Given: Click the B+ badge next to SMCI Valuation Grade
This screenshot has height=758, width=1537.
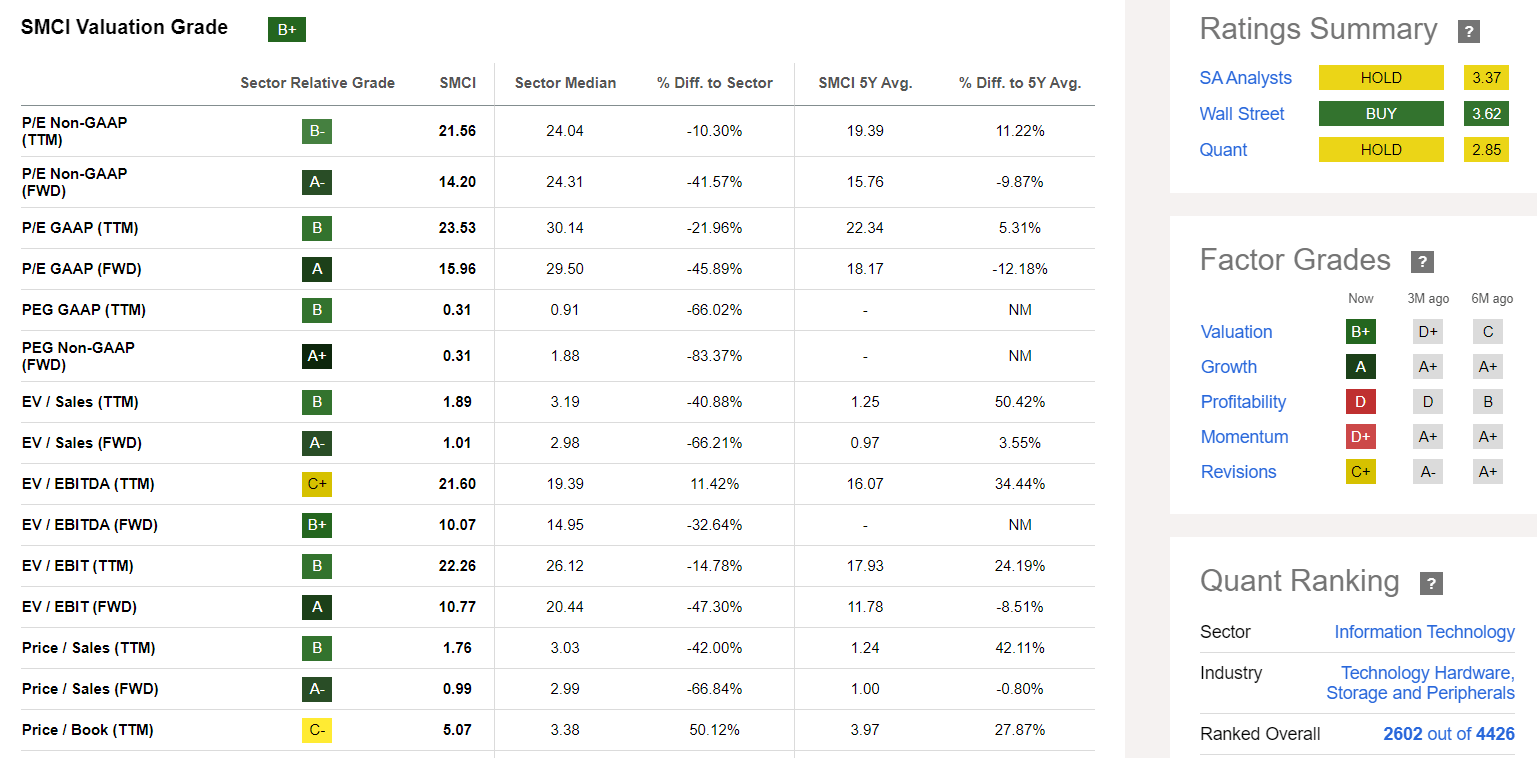Looking at the screenshot, I should pyautogui.click(x=286, y=29).
